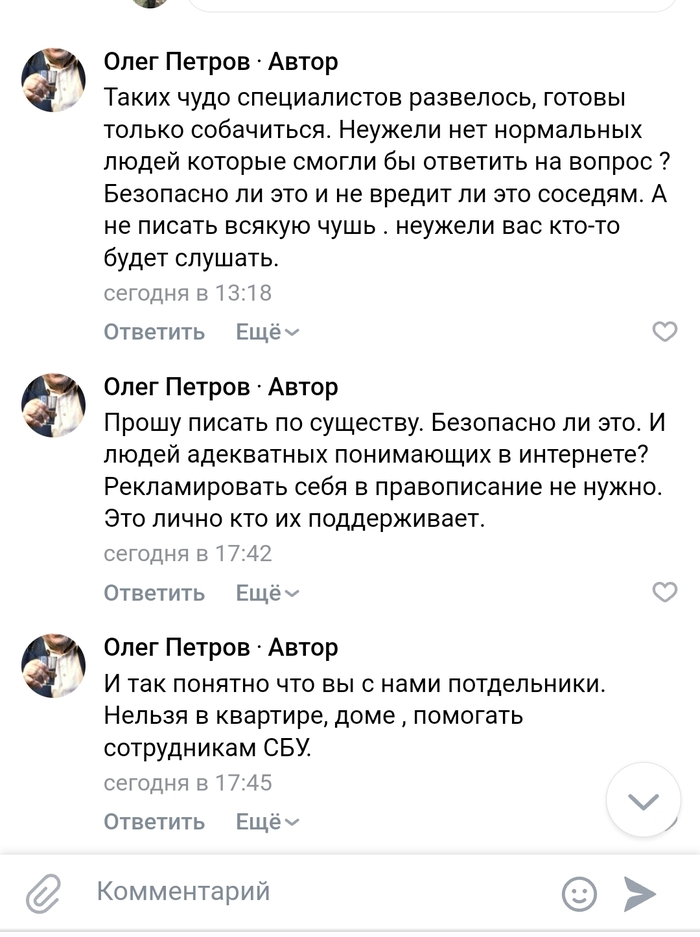
Task: Show "Ещё" options for 17:45 comment
Action: point(267,822)
